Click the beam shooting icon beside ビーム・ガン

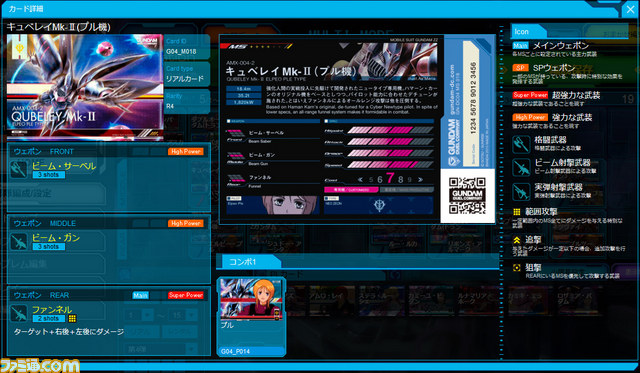coord(19,242)
